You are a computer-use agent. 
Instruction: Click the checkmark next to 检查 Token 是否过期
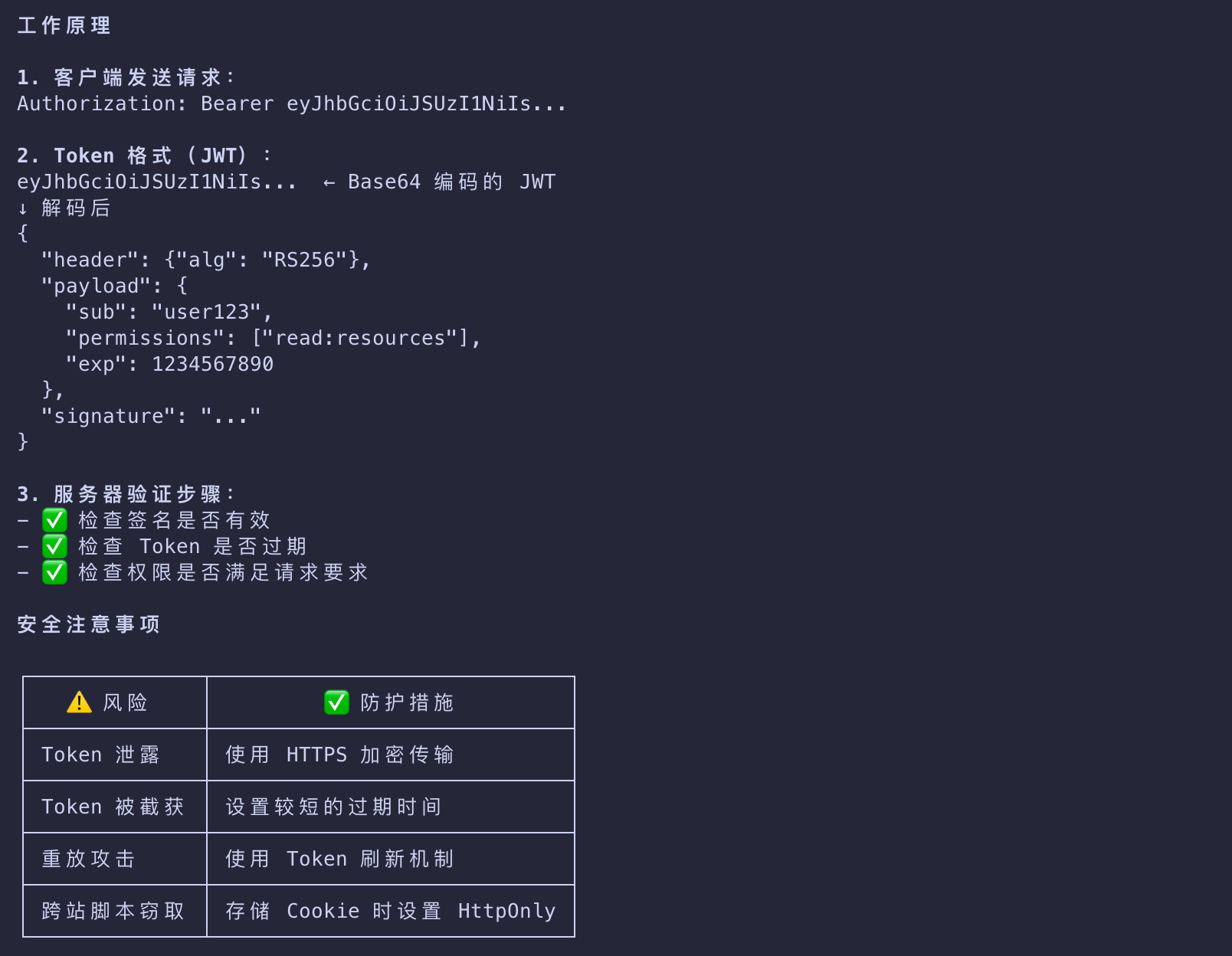click(x=54, y=547)
